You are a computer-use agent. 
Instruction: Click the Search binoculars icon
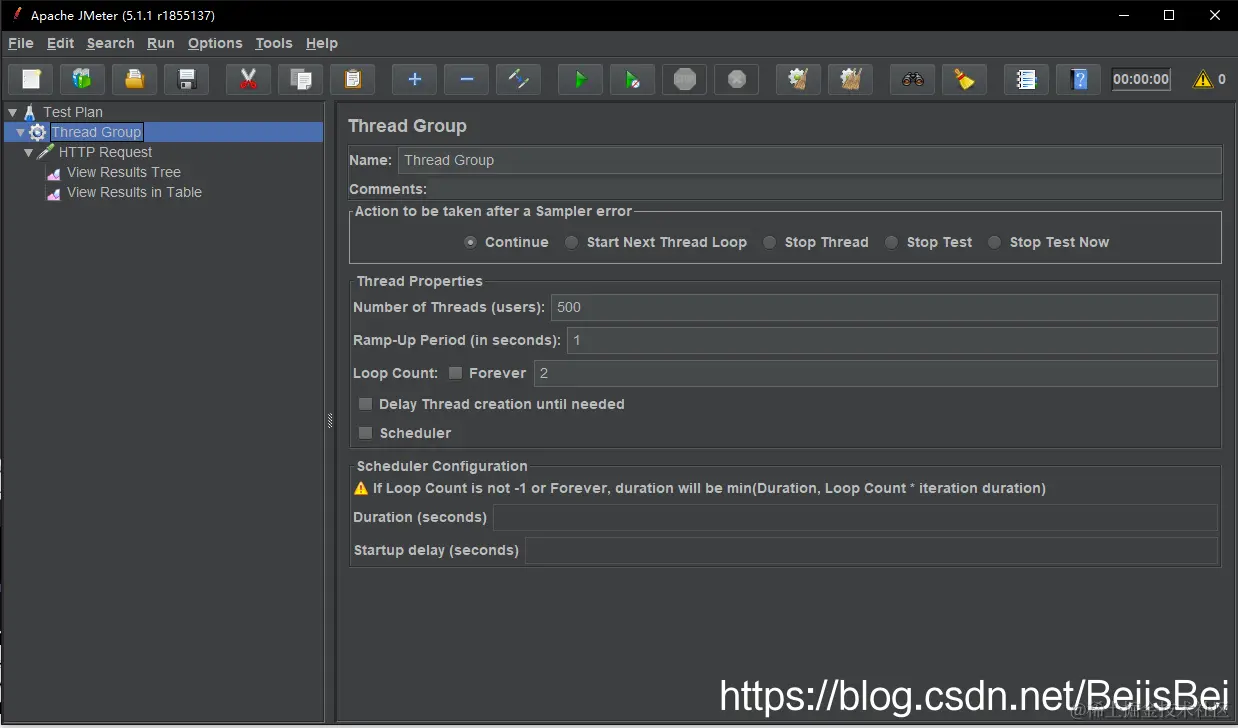[913, 79]
